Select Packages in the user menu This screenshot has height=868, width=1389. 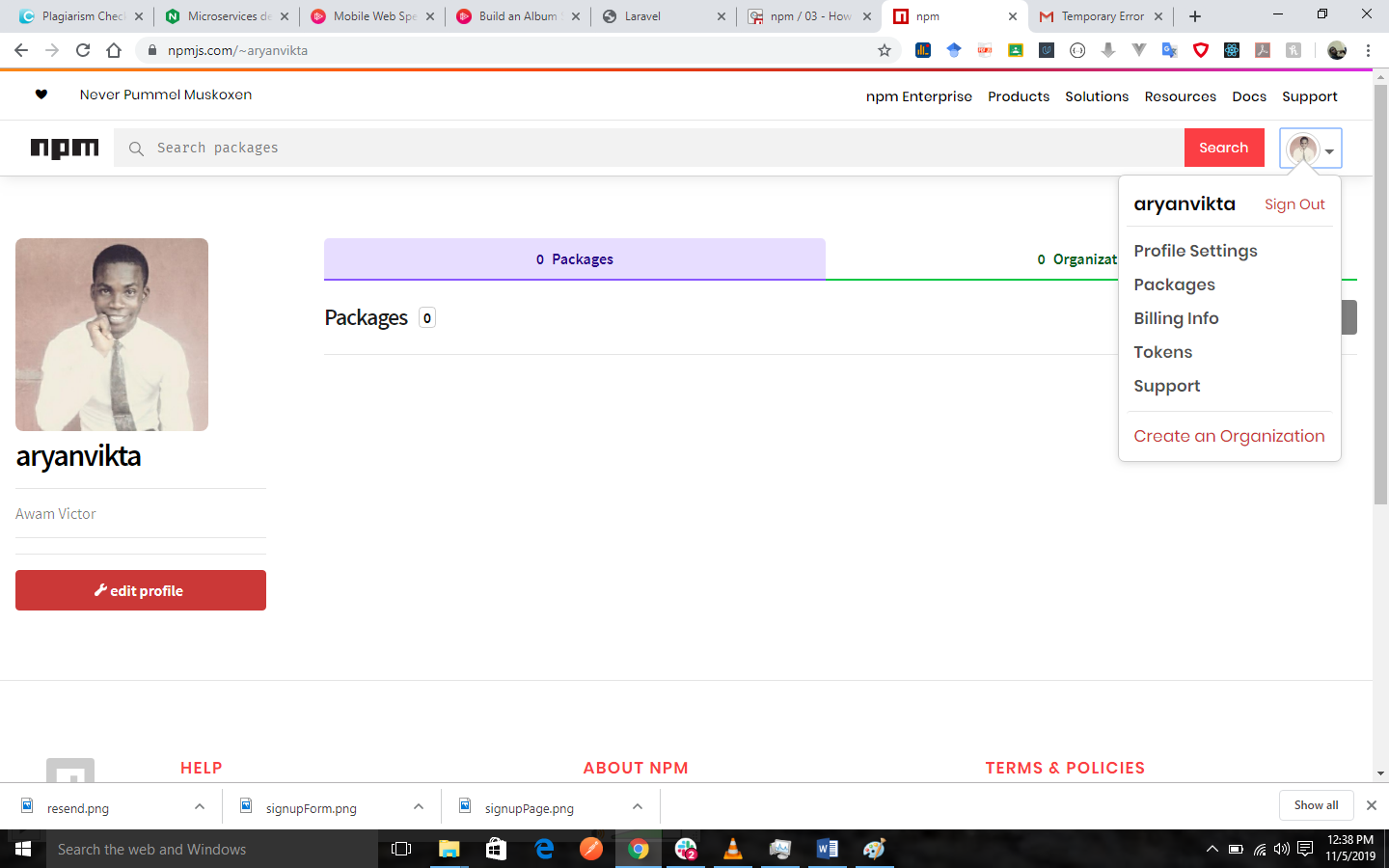click(1174, 285)
